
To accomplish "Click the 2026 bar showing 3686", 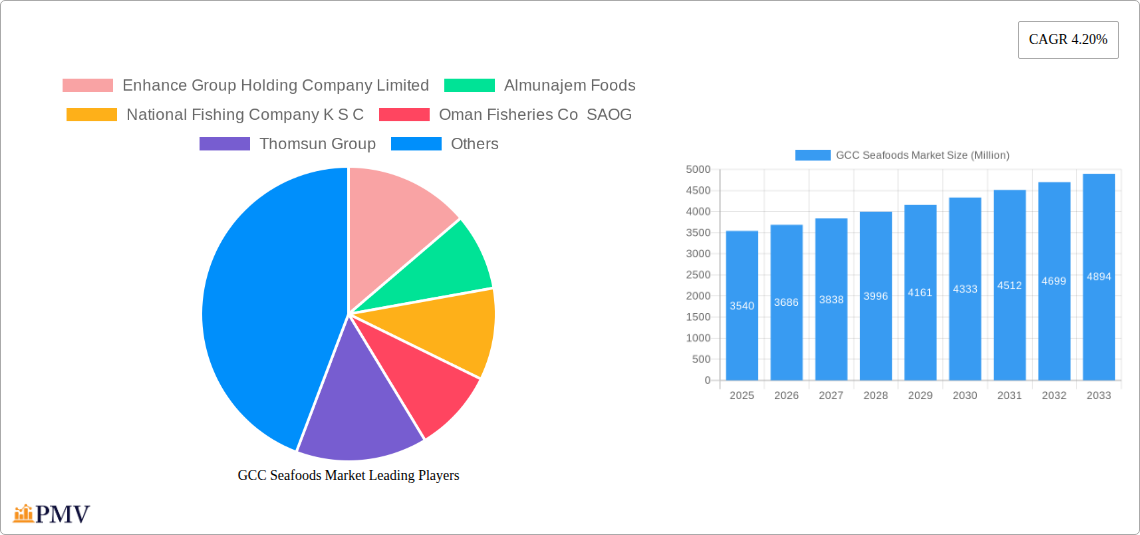I will [787, 302].
